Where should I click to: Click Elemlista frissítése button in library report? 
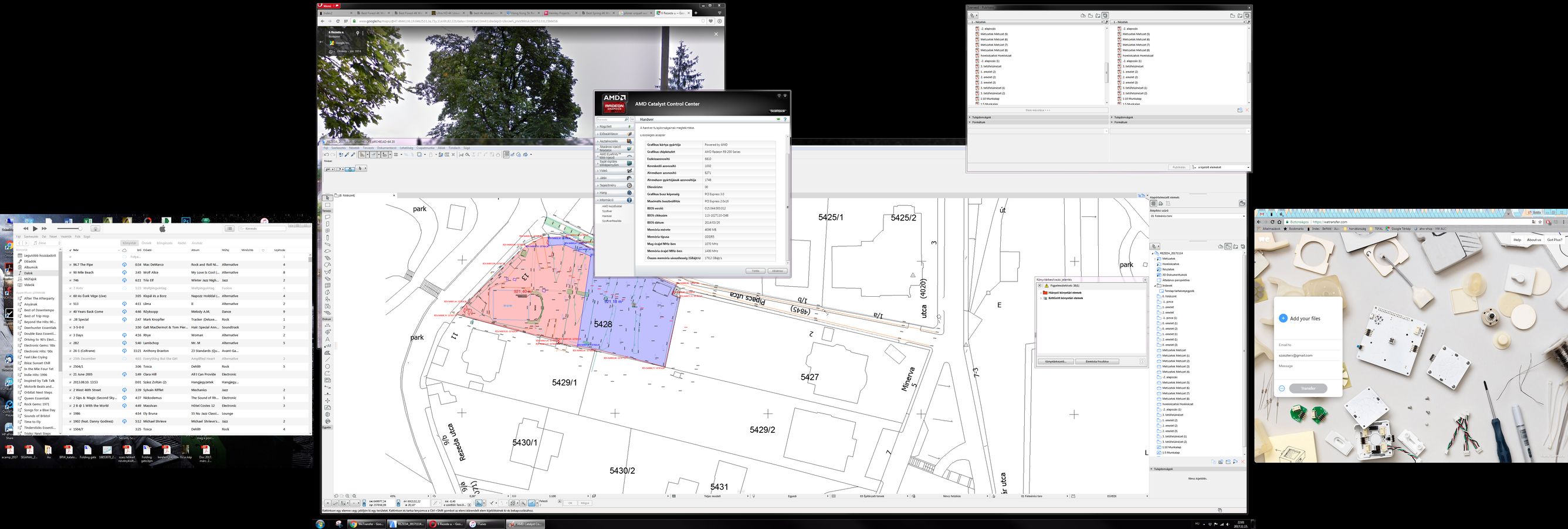1098,362
